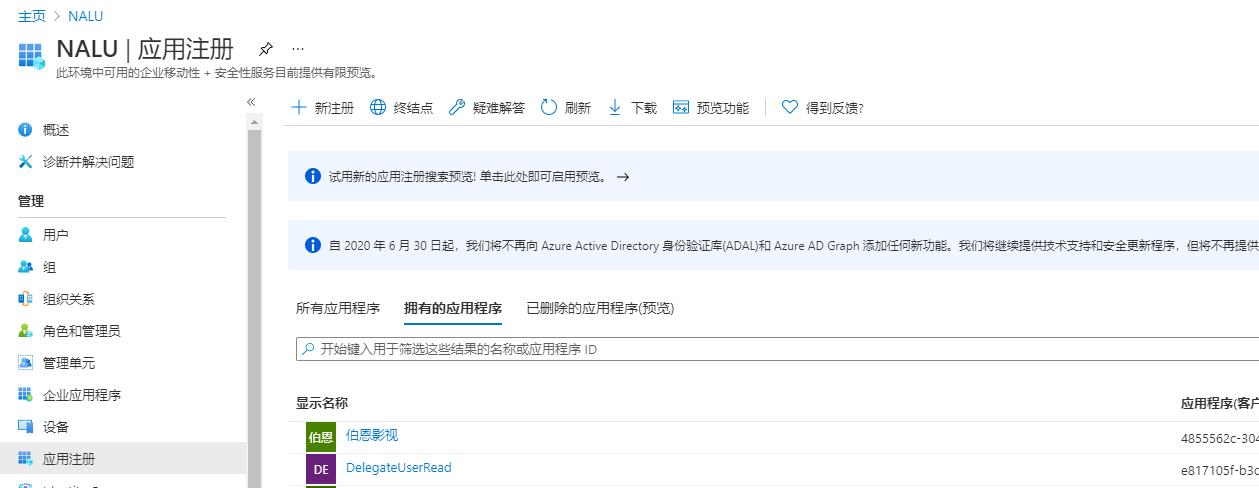
Task: Click the 组 group icon
Action: (x=26, y=267)
